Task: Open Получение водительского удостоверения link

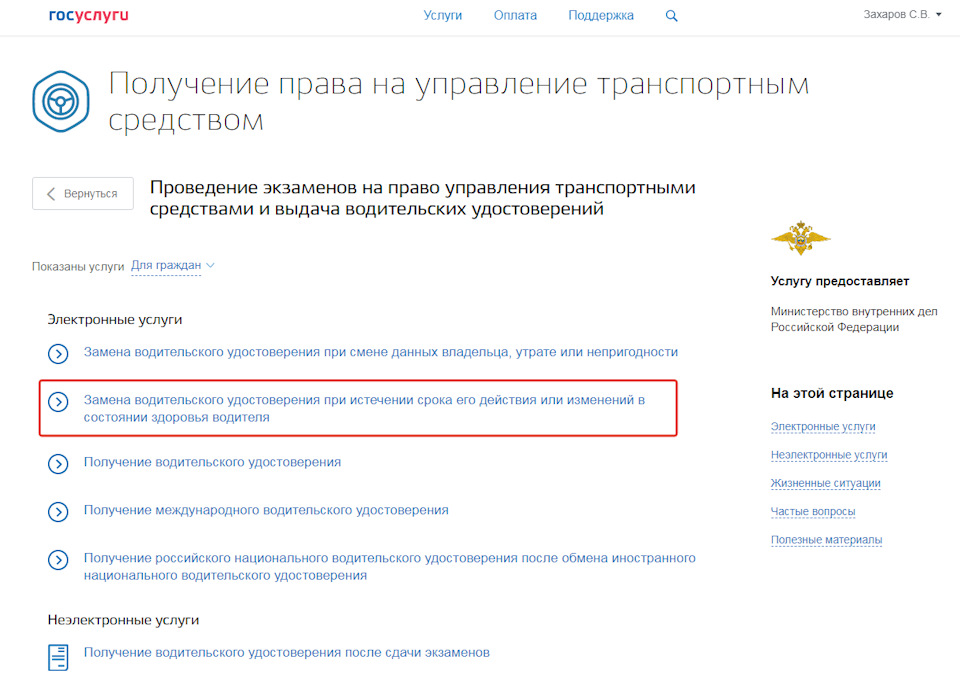Action: (212, 462)
